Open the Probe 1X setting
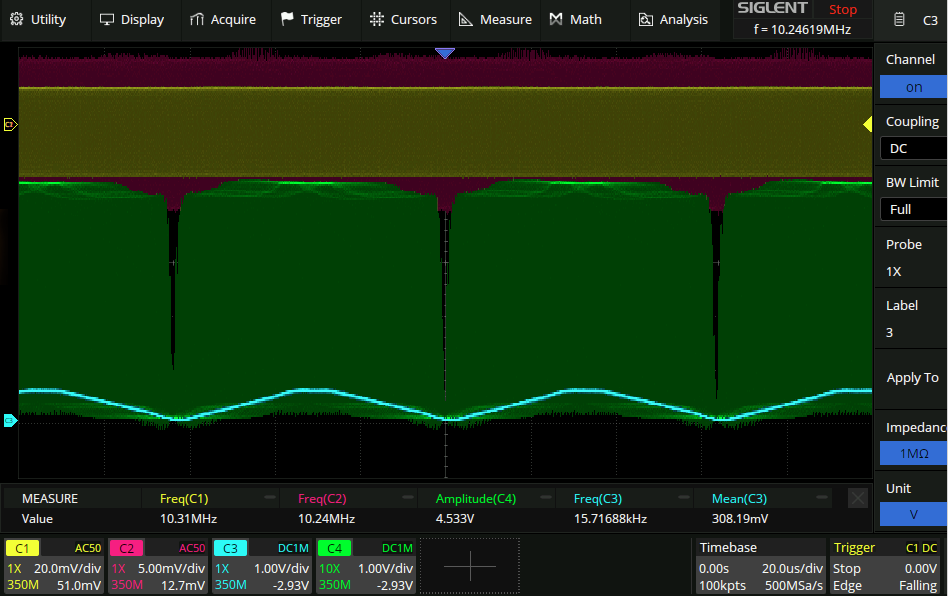The image size is (948, 596). click(x=913, y=258)
